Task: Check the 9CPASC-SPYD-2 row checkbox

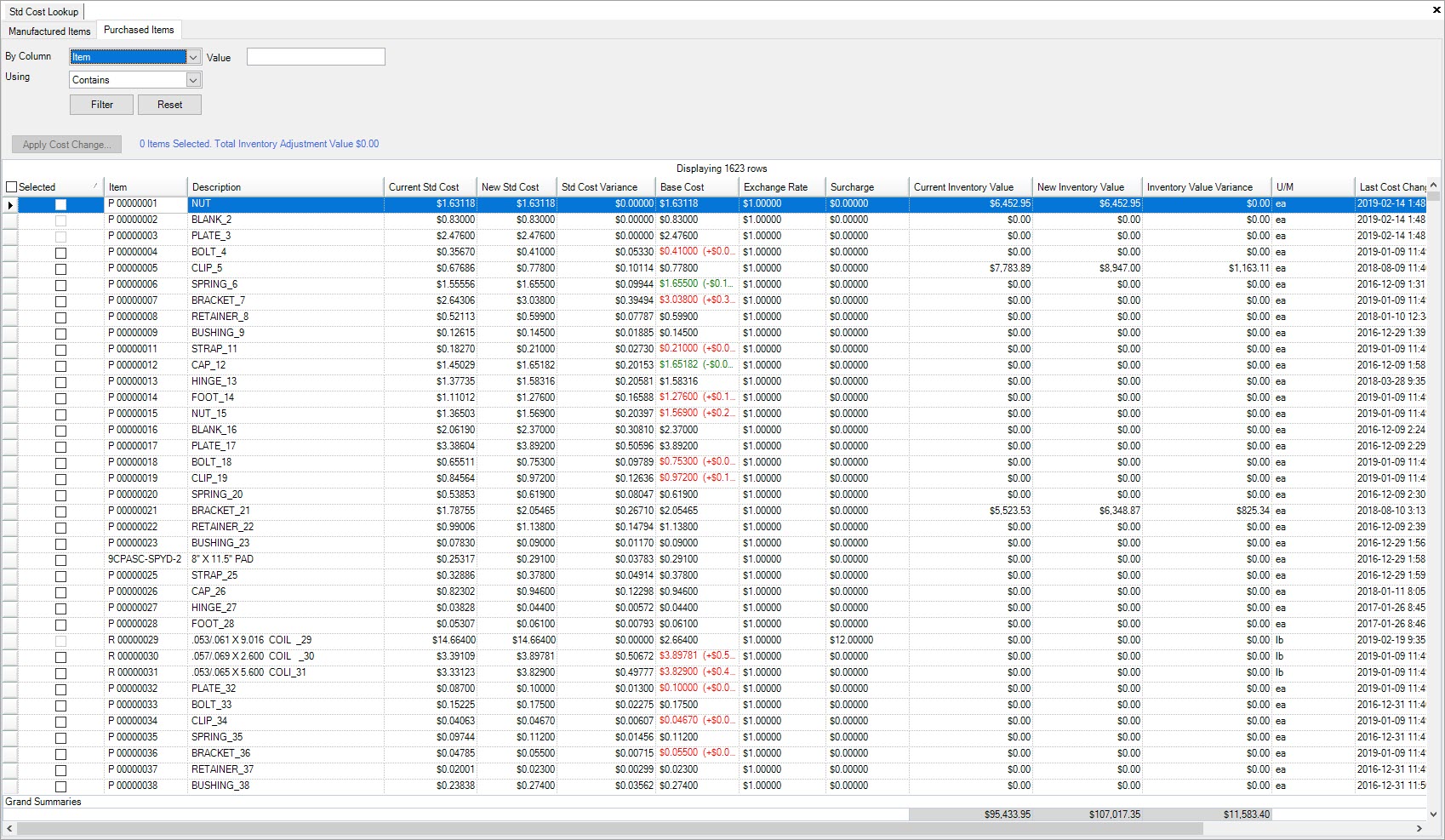Action: [x=60, y=560]
